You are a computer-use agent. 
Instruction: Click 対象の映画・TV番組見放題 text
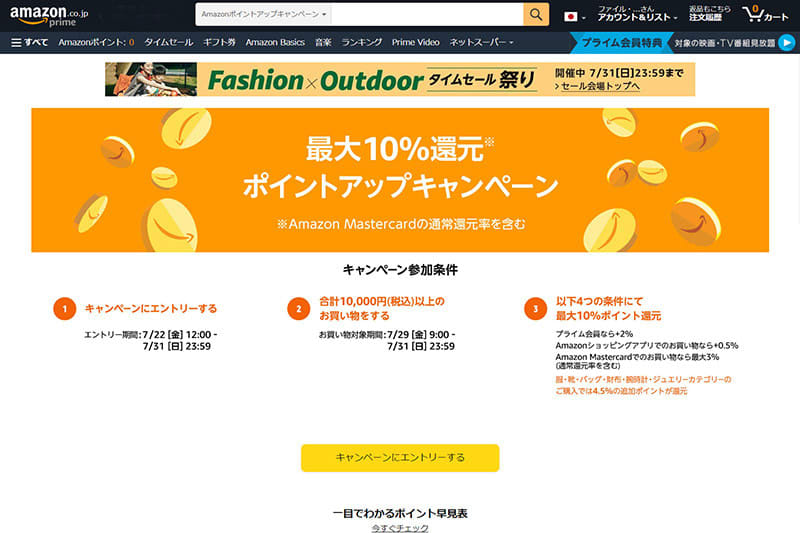click(x=724, y=43)
